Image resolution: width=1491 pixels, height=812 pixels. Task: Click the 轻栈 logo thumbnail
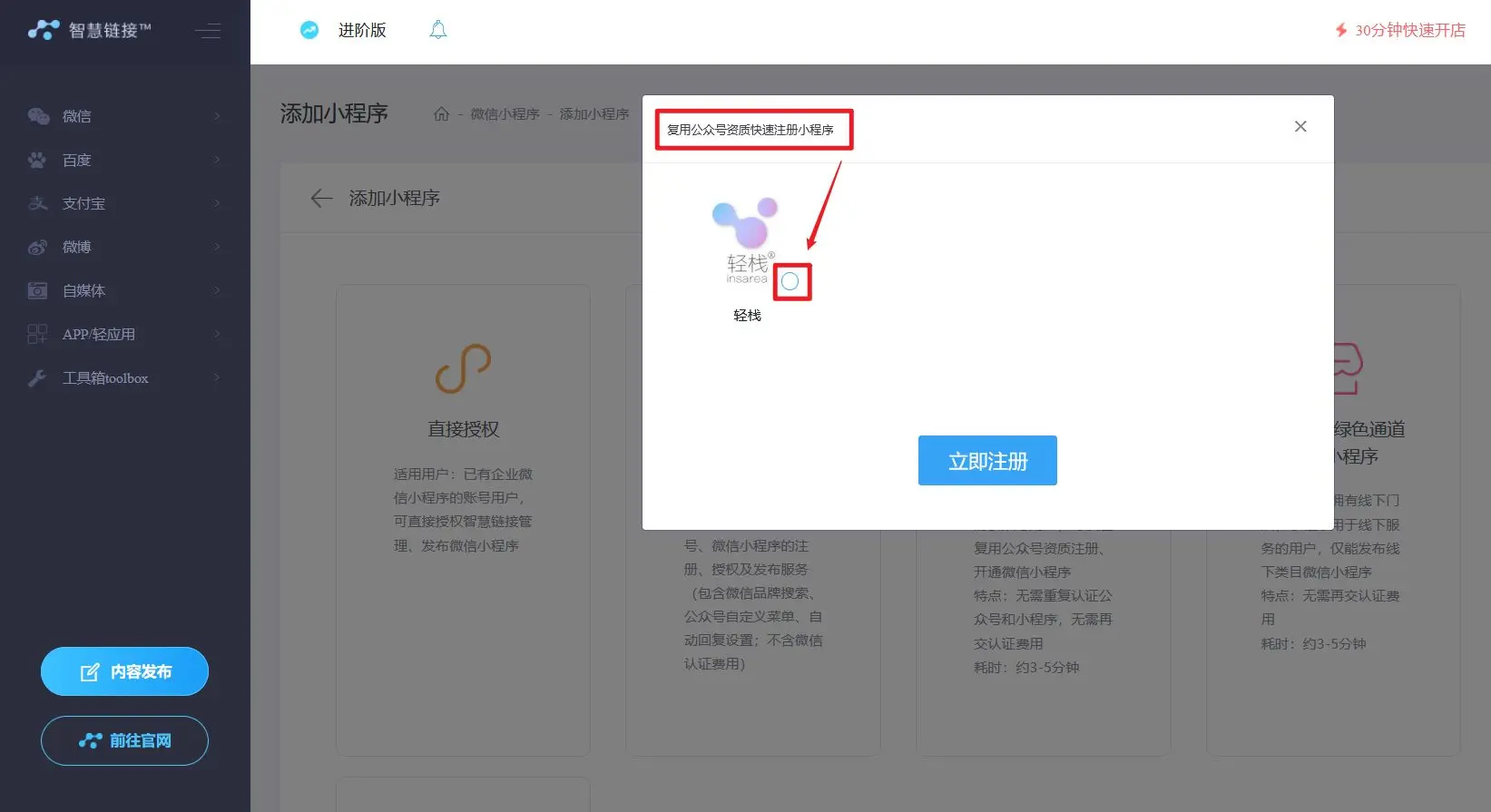pyautogui.click(x=746, y=240)
